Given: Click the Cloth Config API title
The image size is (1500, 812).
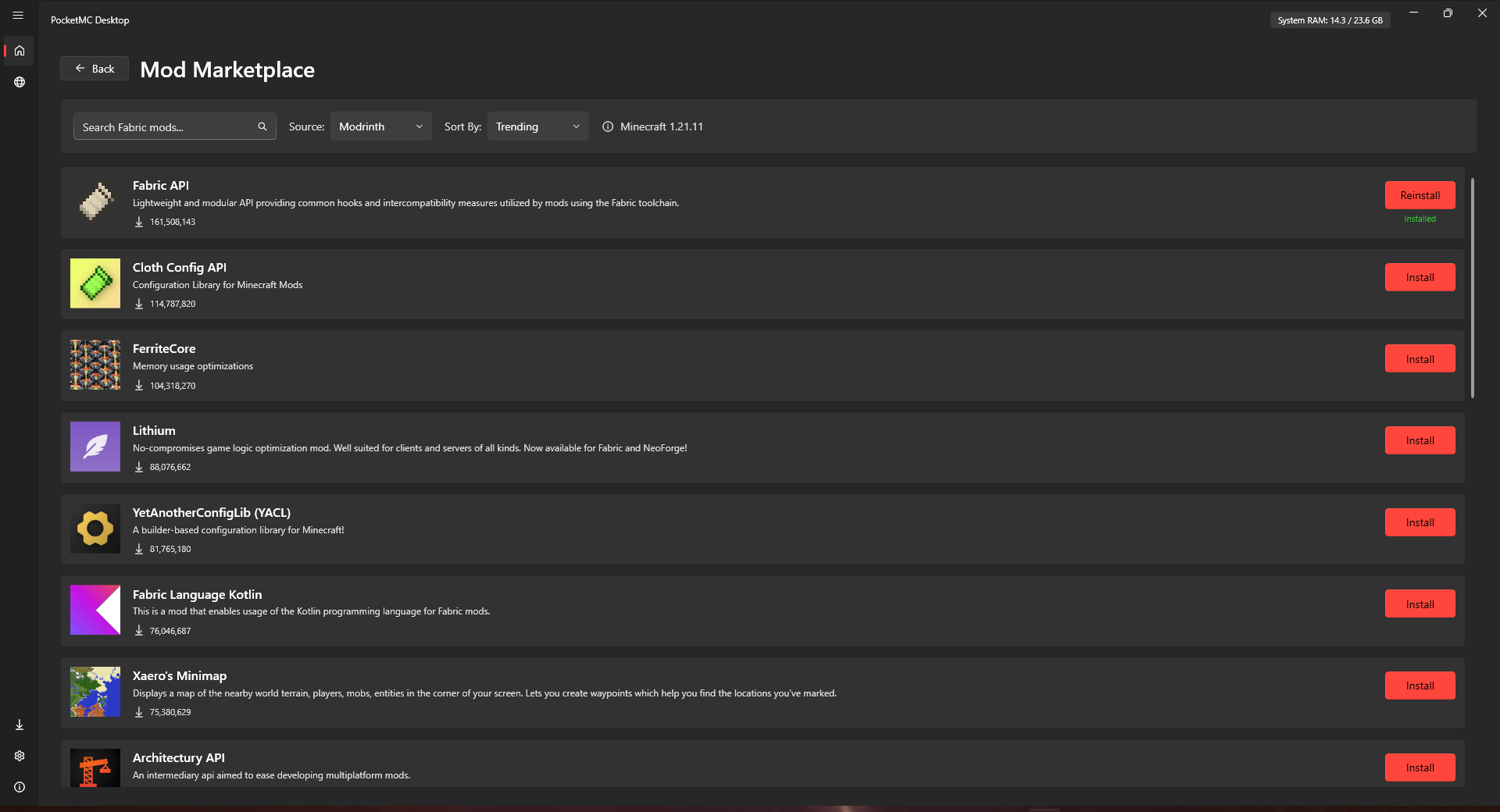Looking at the screenshot, I should coord(180,267).
